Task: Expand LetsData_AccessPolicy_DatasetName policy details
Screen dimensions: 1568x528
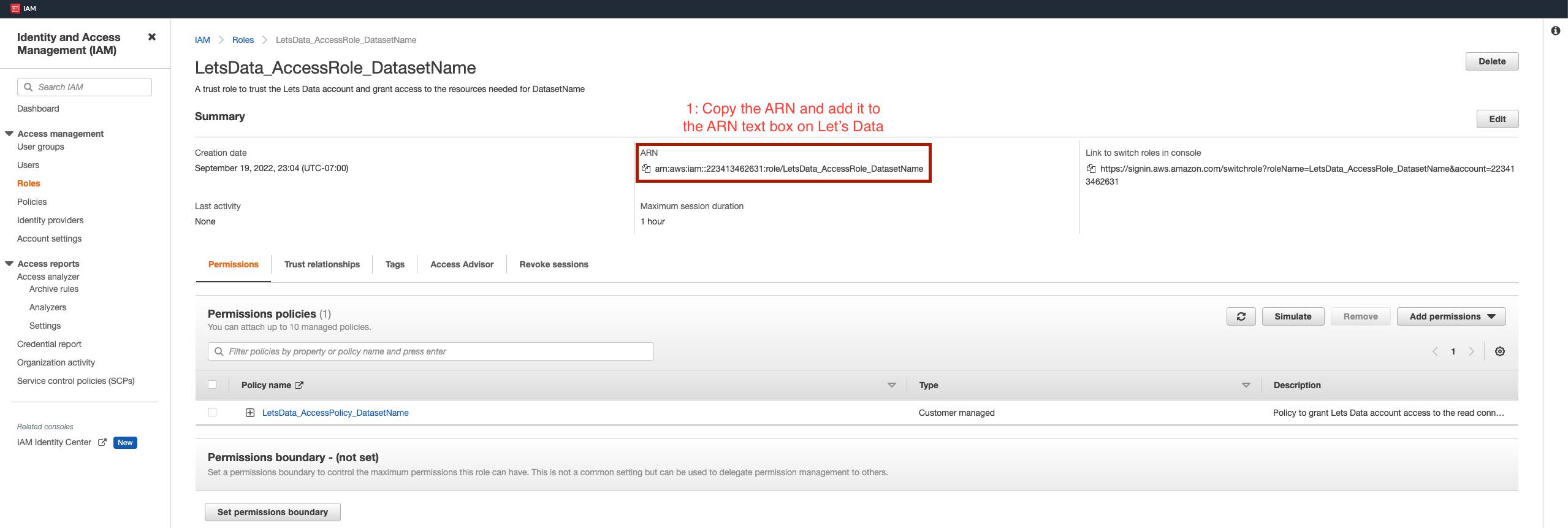Action: (x=250, y=413)
